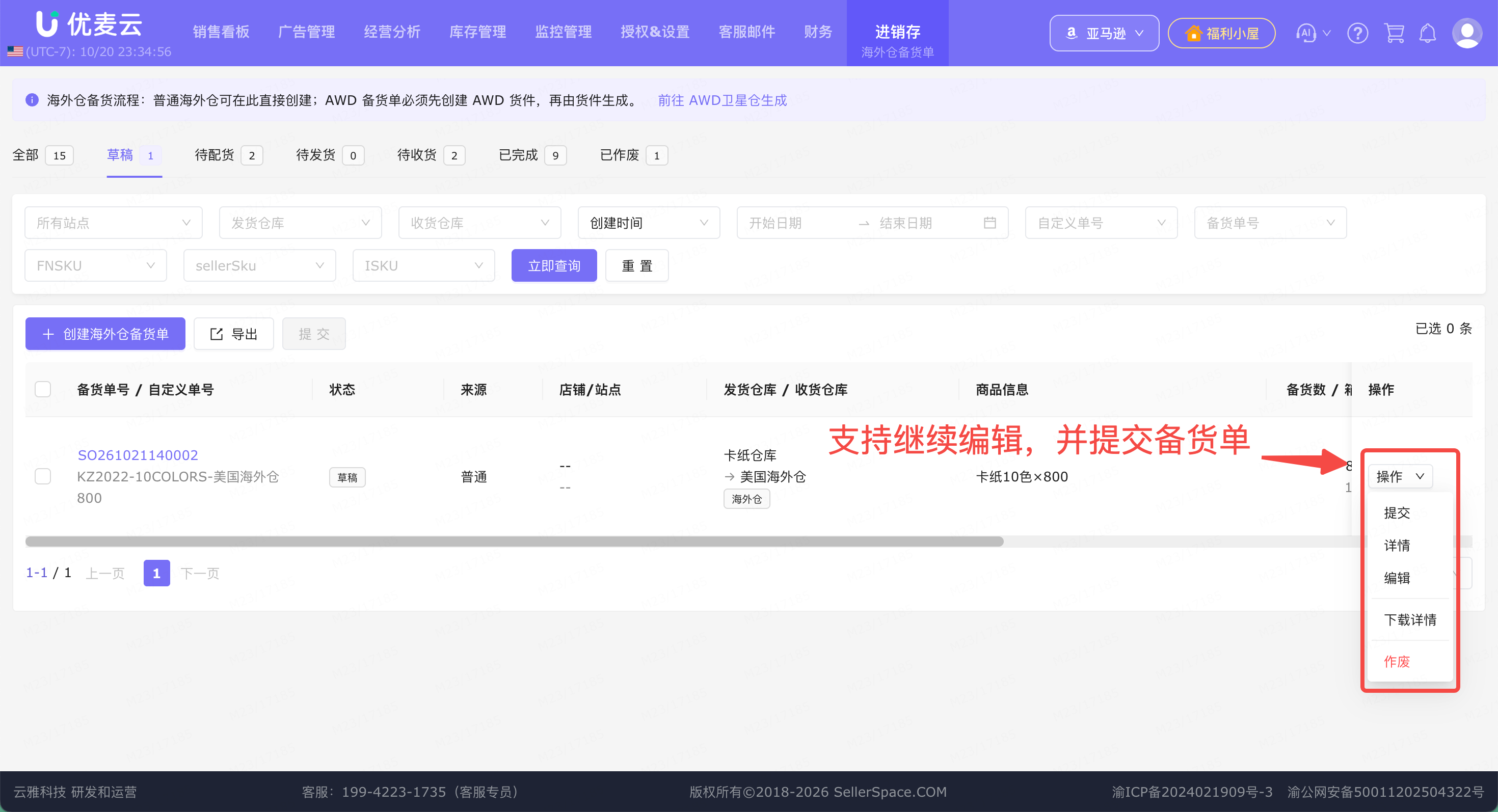Open the 发货仓库 filter dropdown
This screenshot has width=1498, height=812.
tap(300, 223)
